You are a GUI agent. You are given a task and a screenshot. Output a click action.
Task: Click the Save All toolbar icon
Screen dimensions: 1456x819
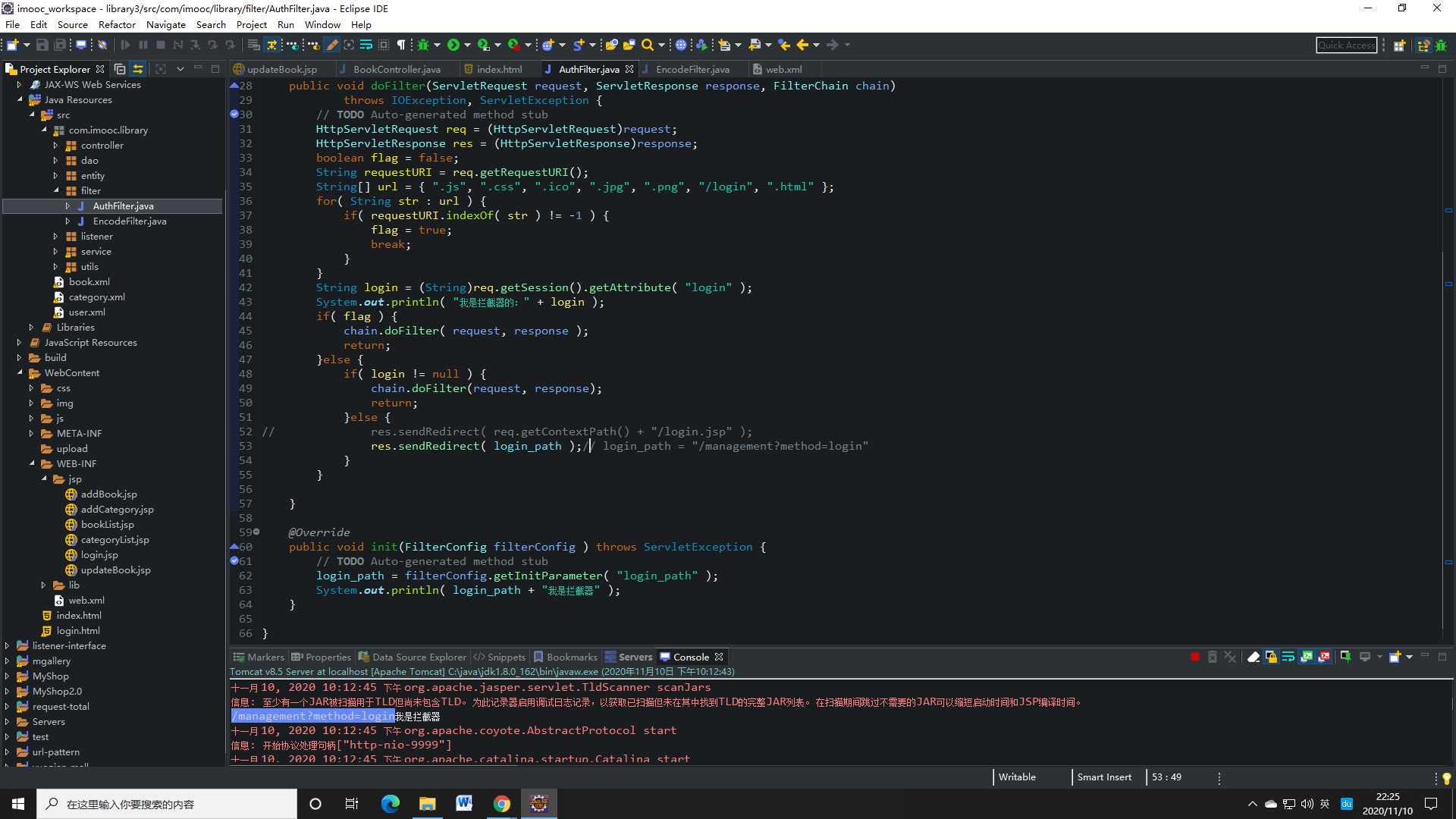(60, 45)
